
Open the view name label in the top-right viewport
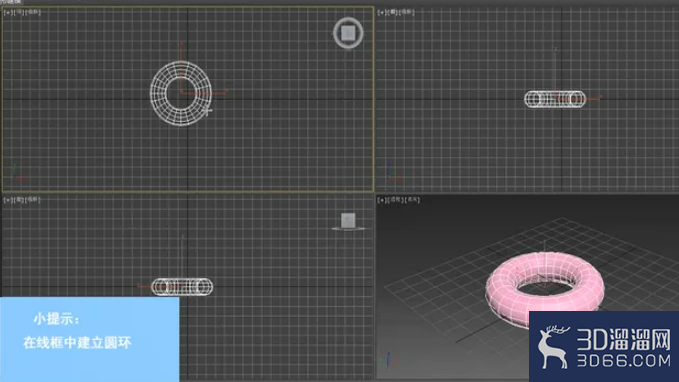pos(392,13)
